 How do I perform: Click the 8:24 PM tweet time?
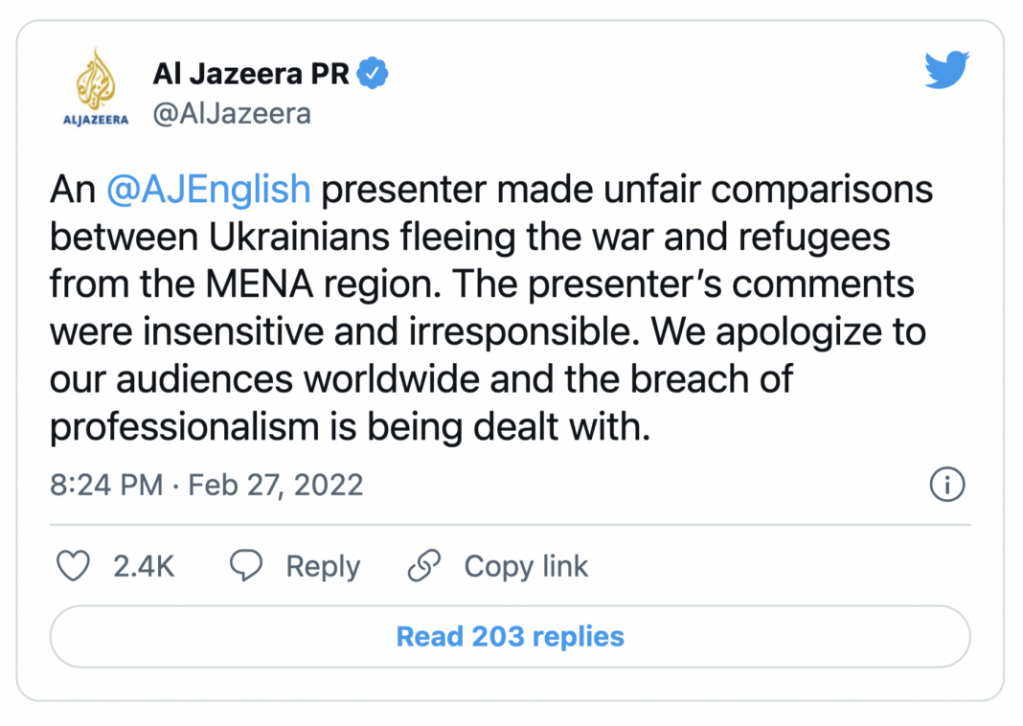(106, 486)
